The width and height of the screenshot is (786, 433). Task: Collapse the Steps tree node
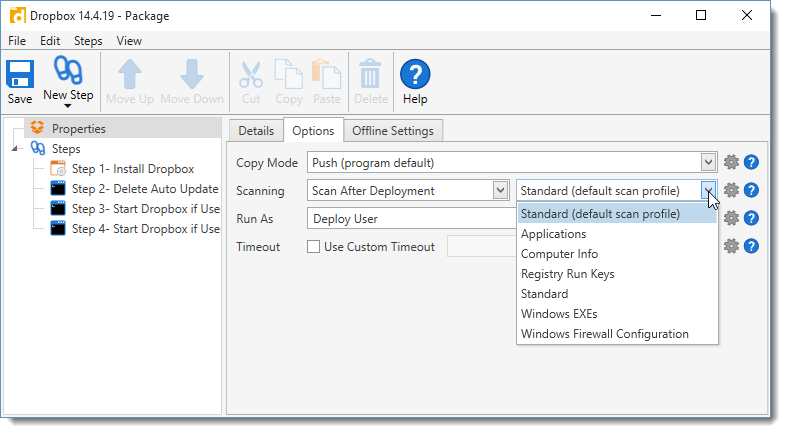[15, 149]
